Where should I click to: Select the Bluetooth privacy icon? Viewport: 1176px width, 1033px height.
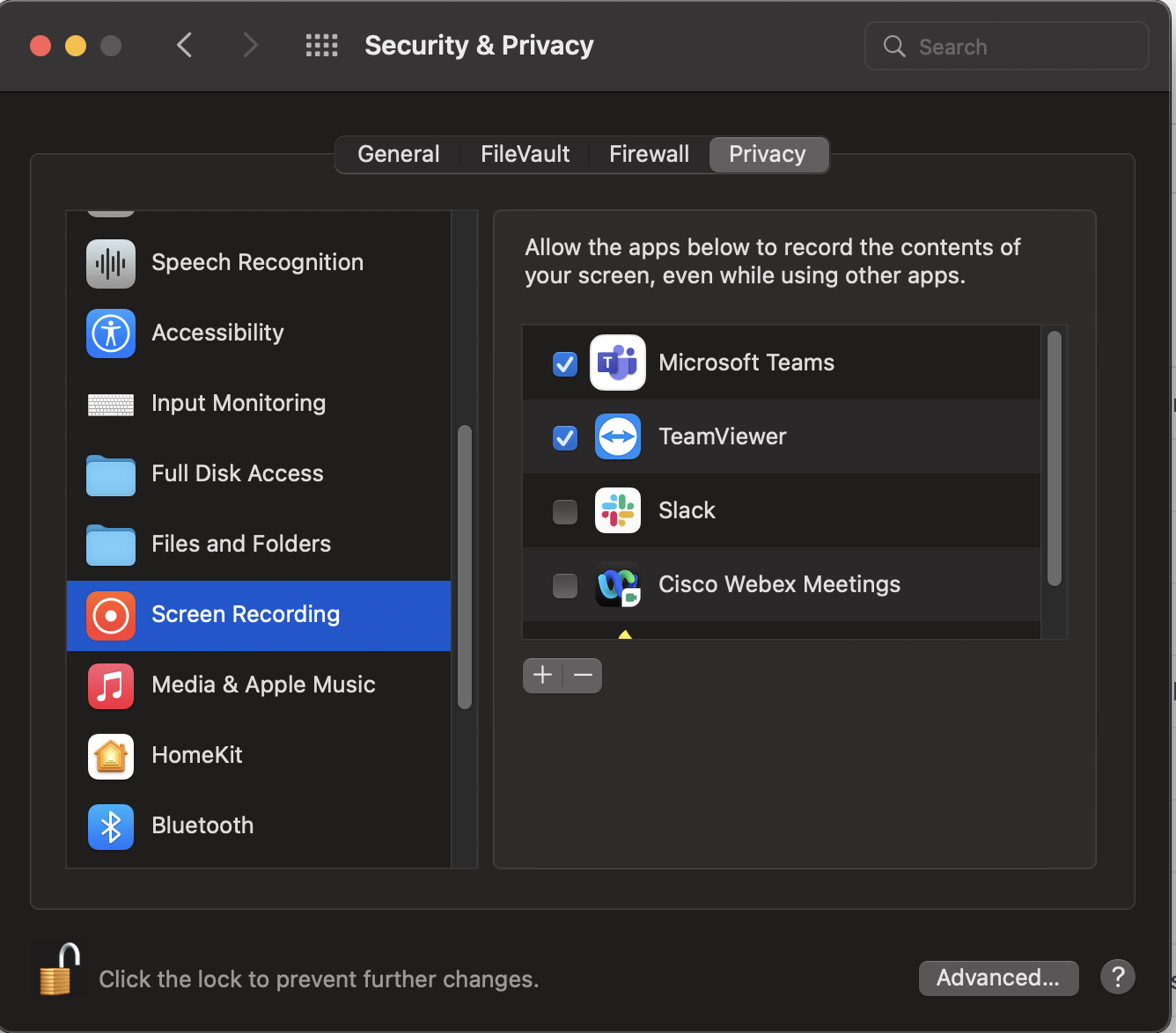click(111, 826)
